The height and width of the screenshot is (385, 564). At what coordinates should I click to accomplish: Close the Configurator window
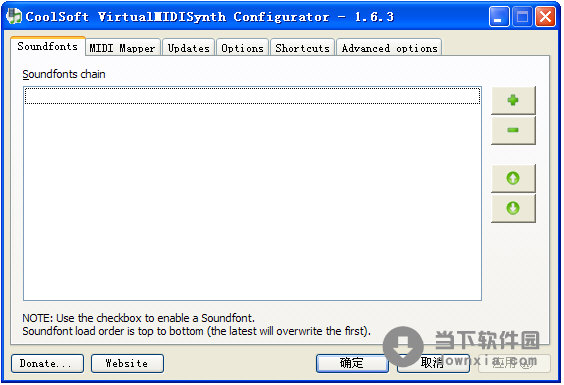[x=545, y=17]
